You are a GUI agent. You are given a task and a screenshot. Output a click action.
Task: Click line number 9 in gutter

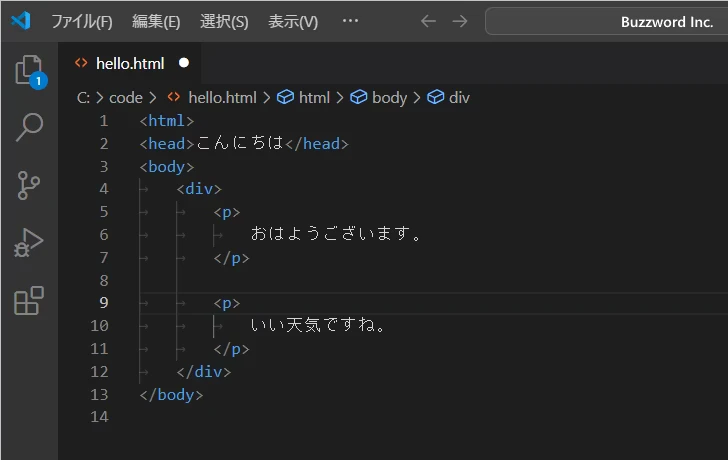(104, 303)
